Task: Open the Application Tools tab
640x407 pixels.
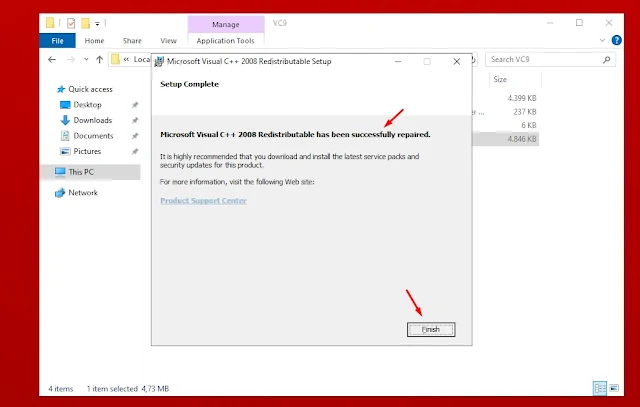Action: [225, 41]
